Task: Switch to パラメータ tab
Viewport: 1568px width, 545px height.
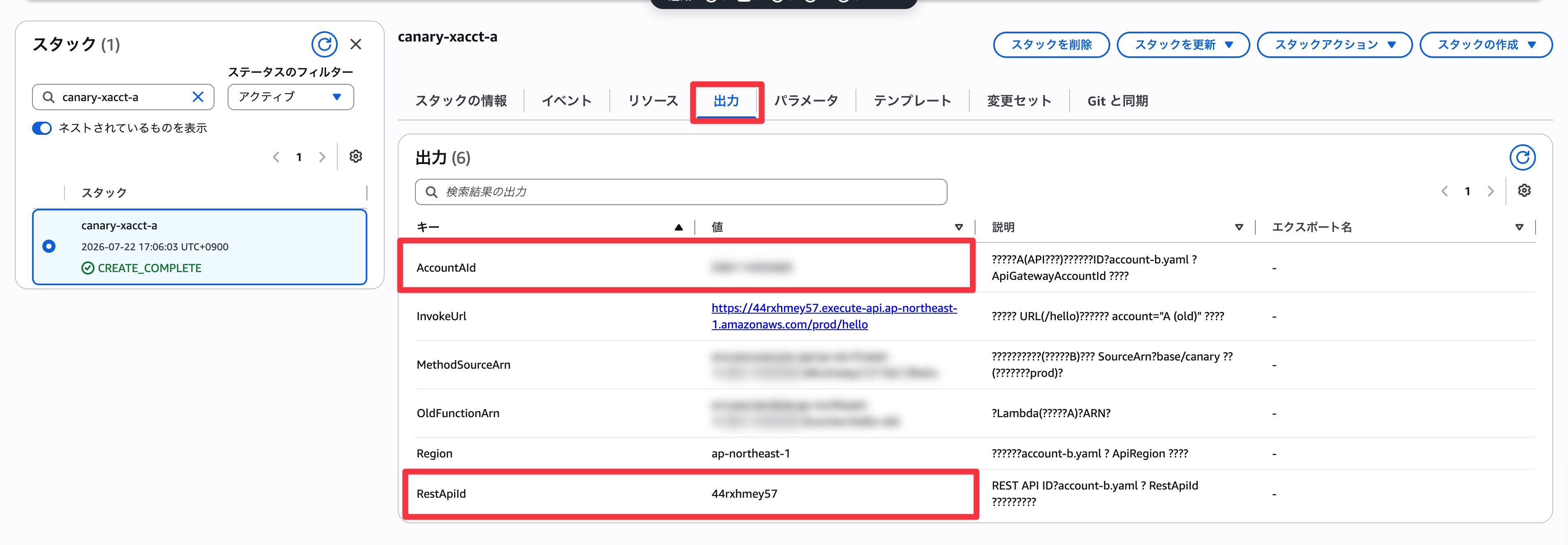Action: point(806,101)
